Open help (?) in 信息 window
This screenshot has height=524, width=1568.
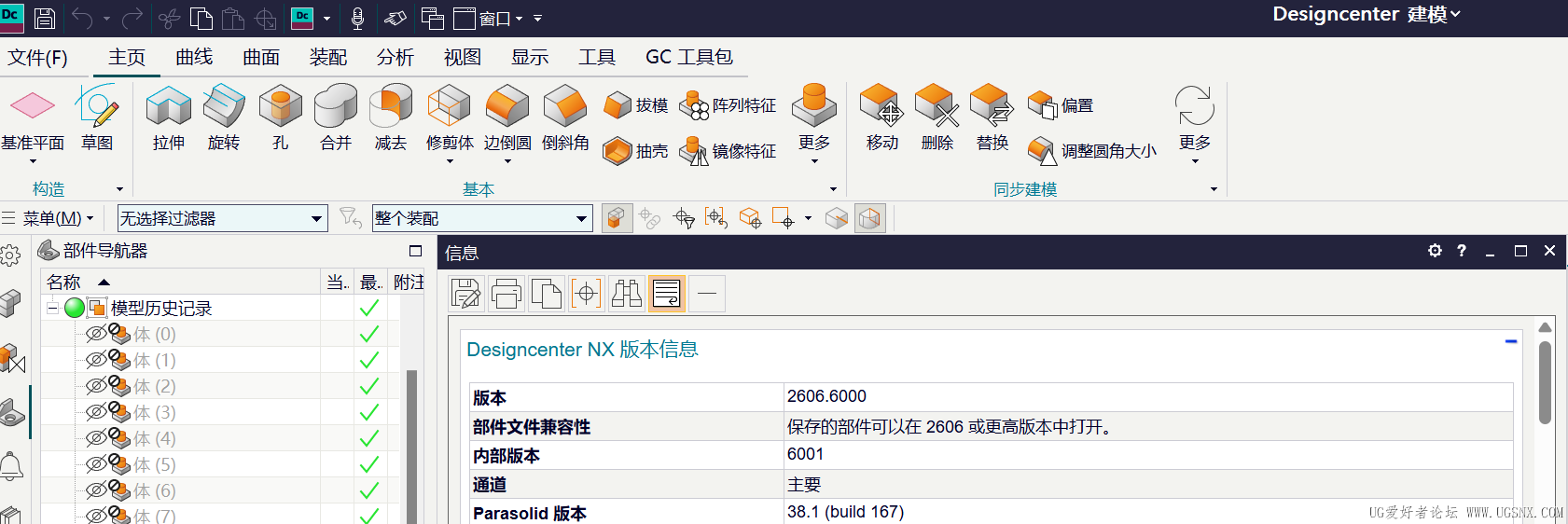coord(1462,251)
